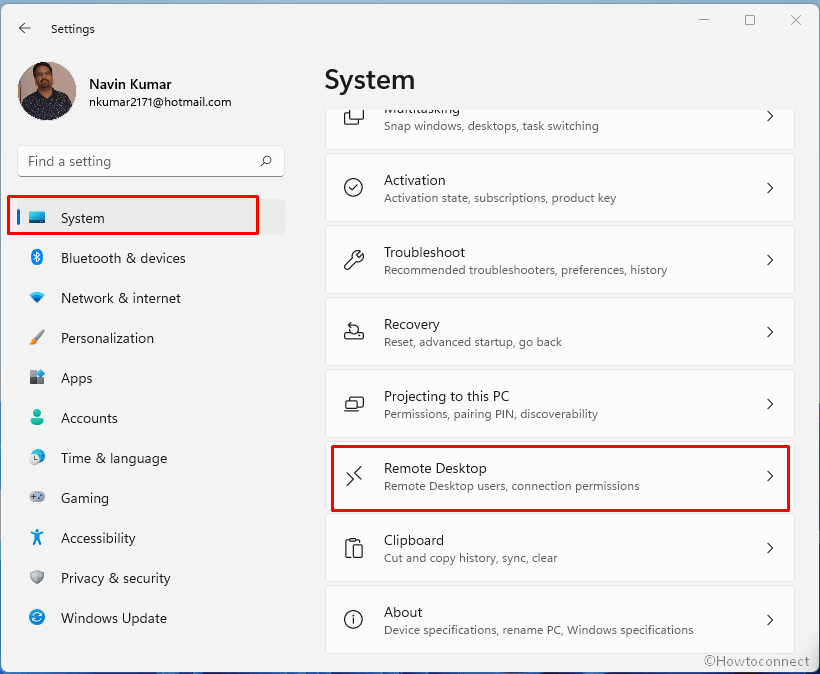820x674 pixels.
Task: Click 'Snap windows, desktops, task switching' text
Action: pos(491,126)
